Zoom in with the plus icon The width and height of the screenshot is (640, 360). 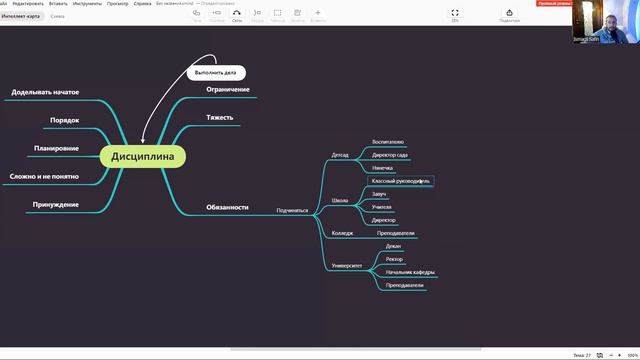[x=619, y=356]
